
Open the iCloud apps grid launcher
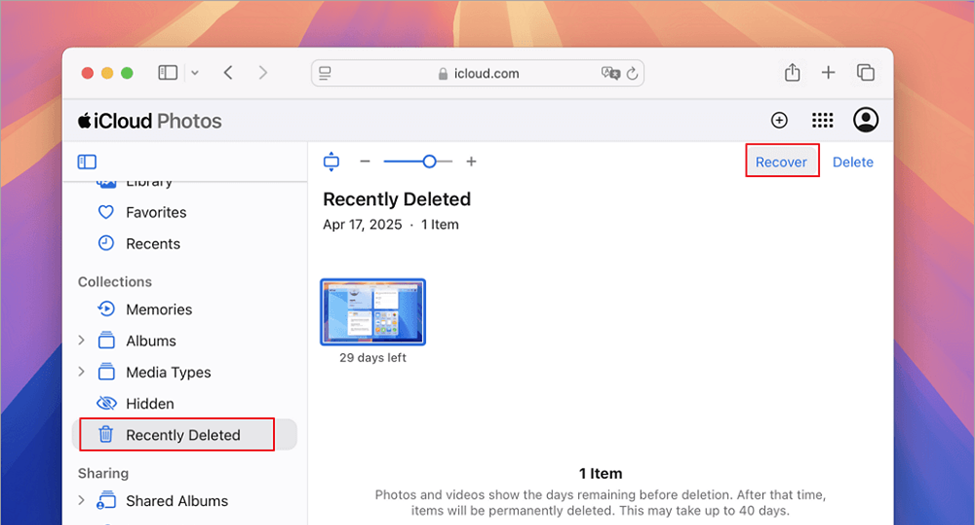pos(822,121)
